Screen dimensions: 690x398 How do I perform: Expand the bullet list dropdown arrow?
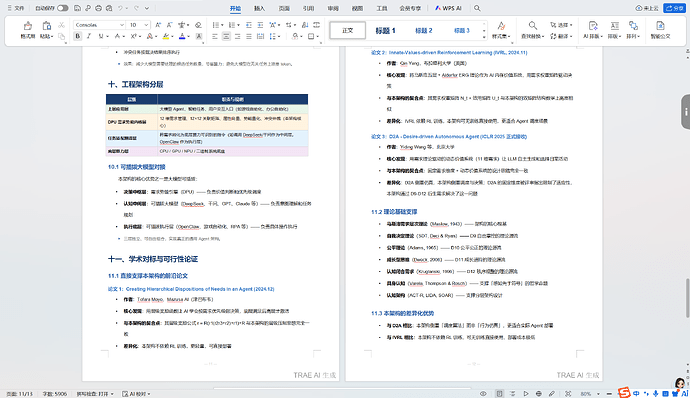click(222, 25)
